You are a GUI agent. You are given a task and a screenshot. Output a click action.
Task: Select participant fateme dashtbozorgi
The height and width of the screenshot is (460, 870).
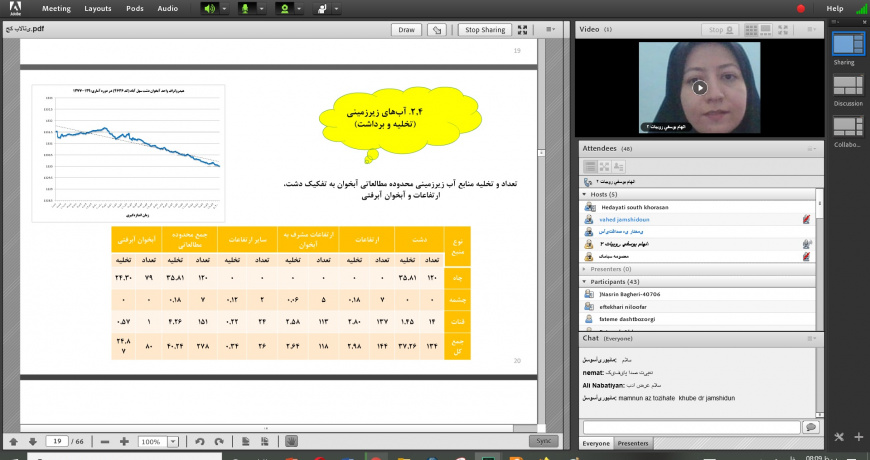(x=697, y=320)
